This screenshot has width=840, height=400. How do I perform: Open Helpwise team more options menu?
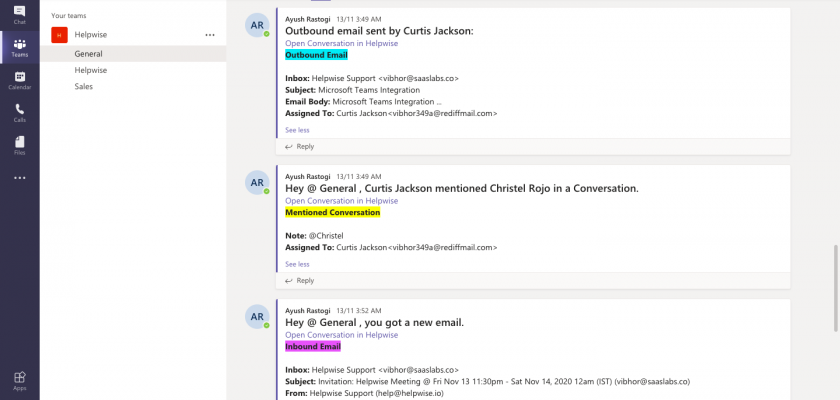(210, 35)
